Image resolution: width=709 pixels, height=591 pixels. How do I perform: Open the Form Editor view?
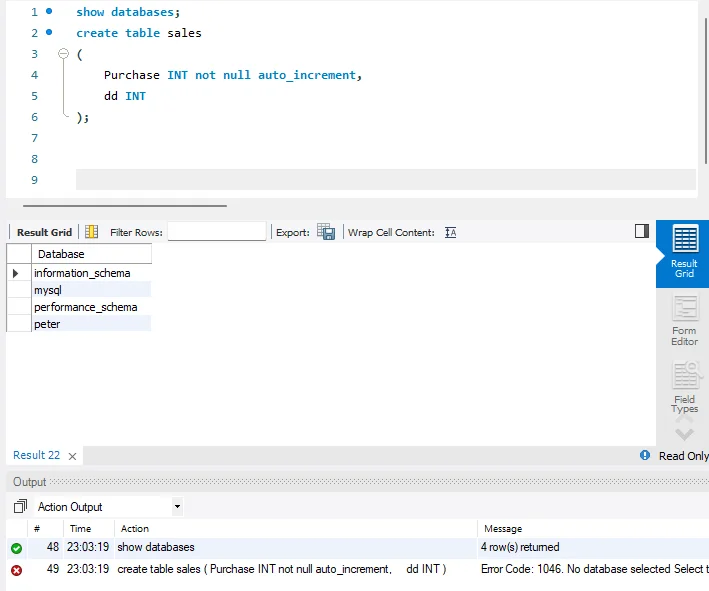click(684, 321)
